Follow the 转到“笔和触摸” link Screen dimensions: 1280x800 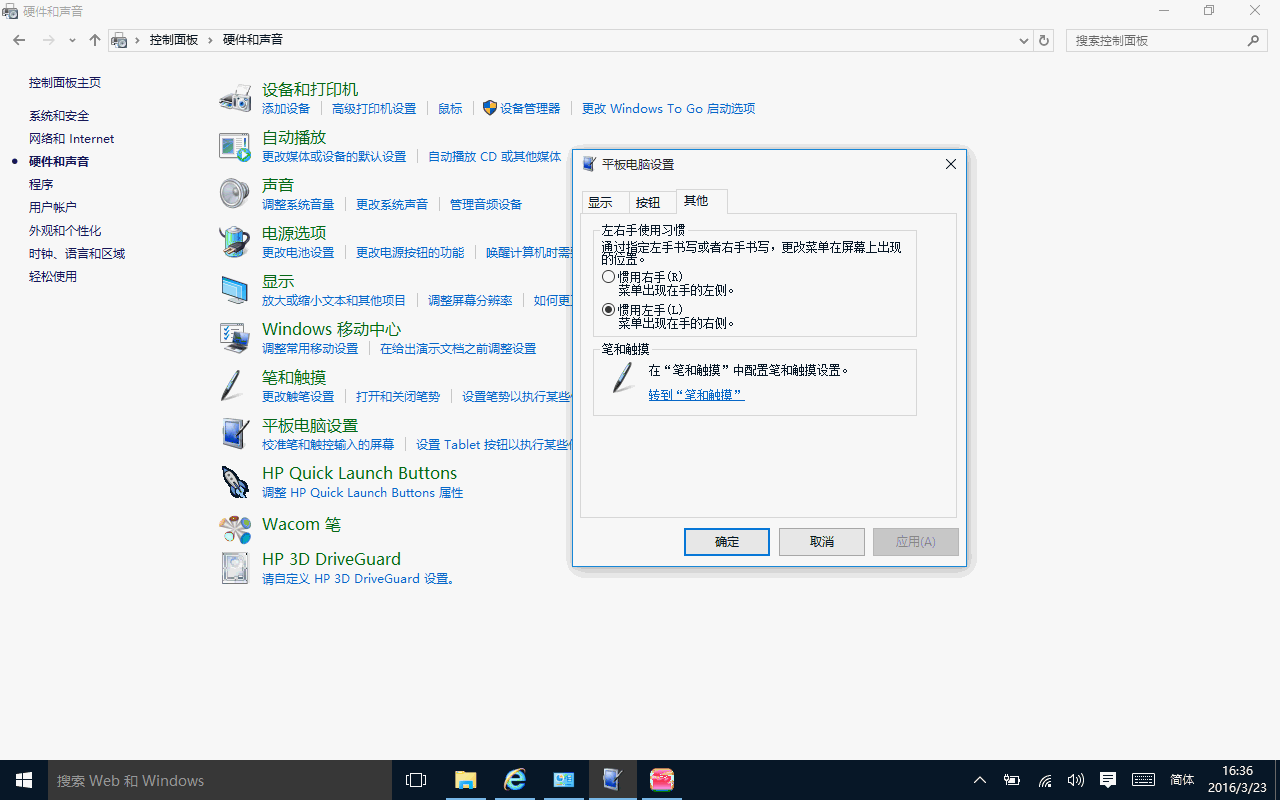pos(696,395)
